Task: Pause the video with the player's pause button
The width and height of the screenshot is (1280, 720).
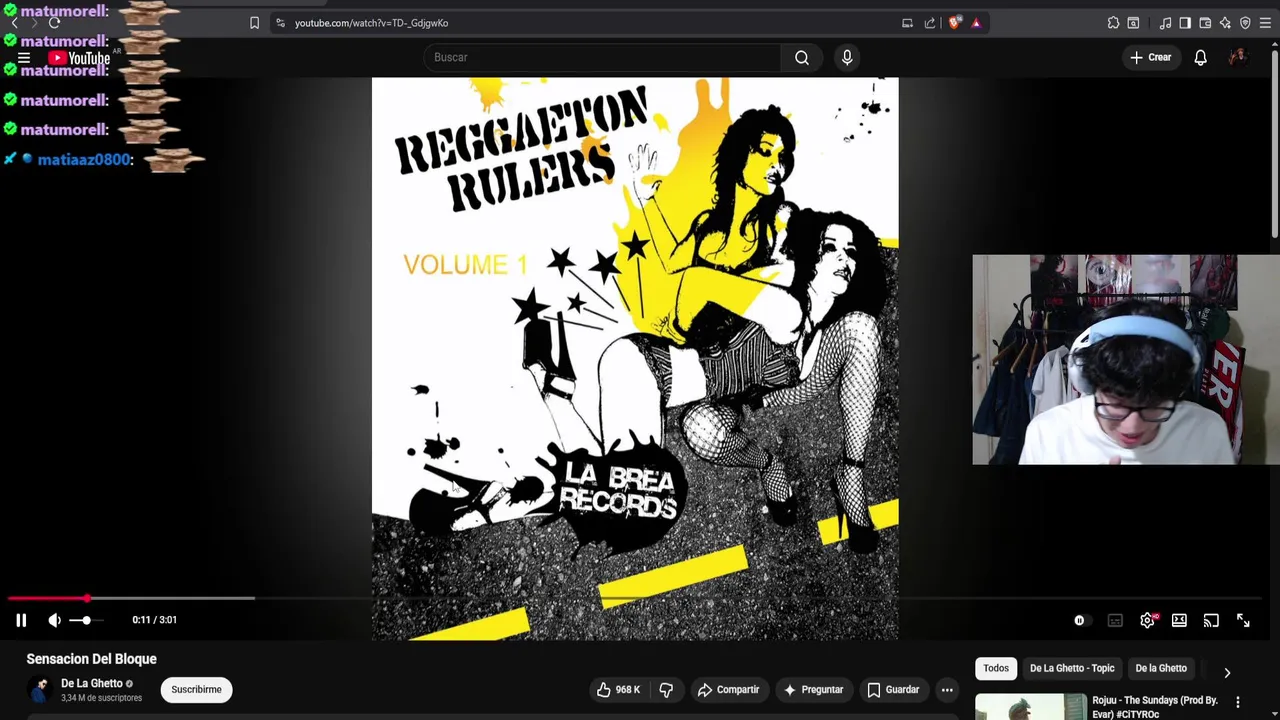Action: tap(21, 620)
